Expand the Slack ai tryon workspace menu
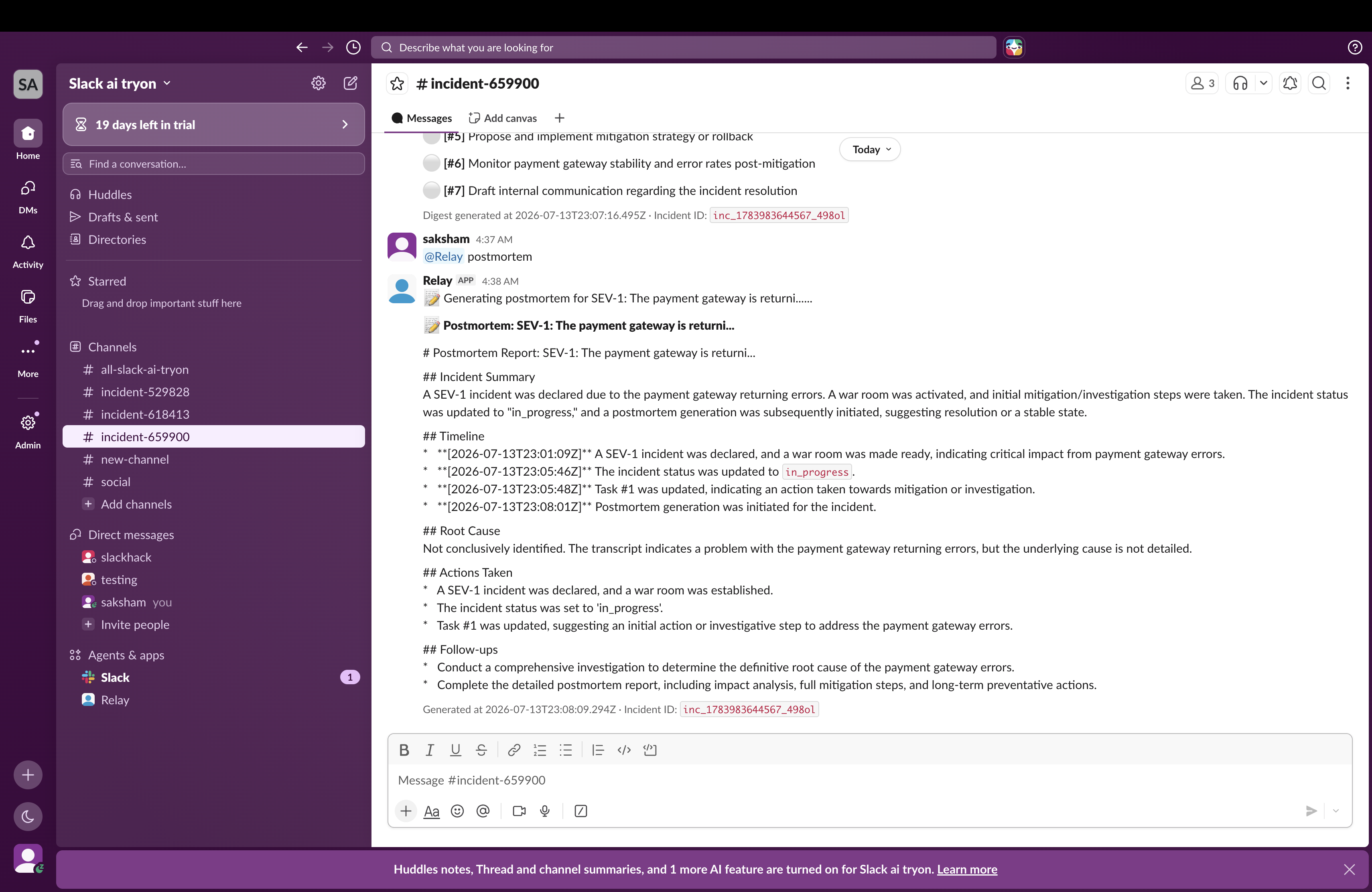Viewport: 1372px width, 892px height. click(x=120, y=83)
